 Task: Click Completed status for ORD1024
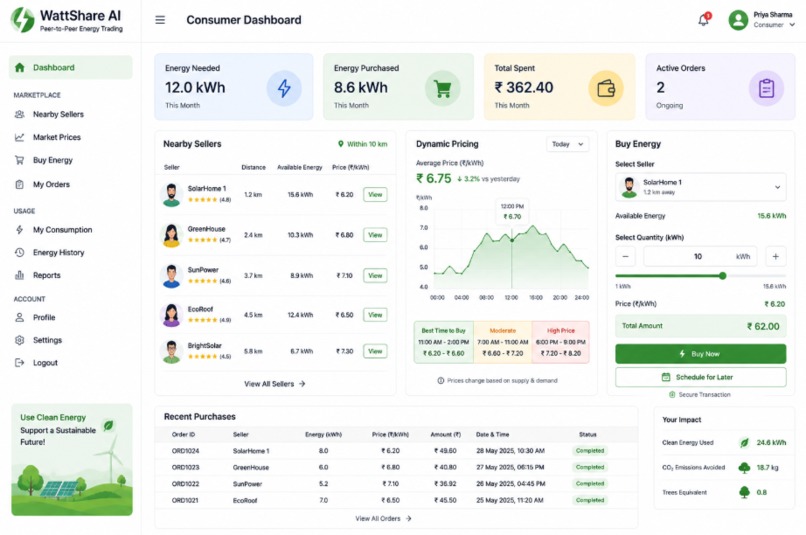590,451
